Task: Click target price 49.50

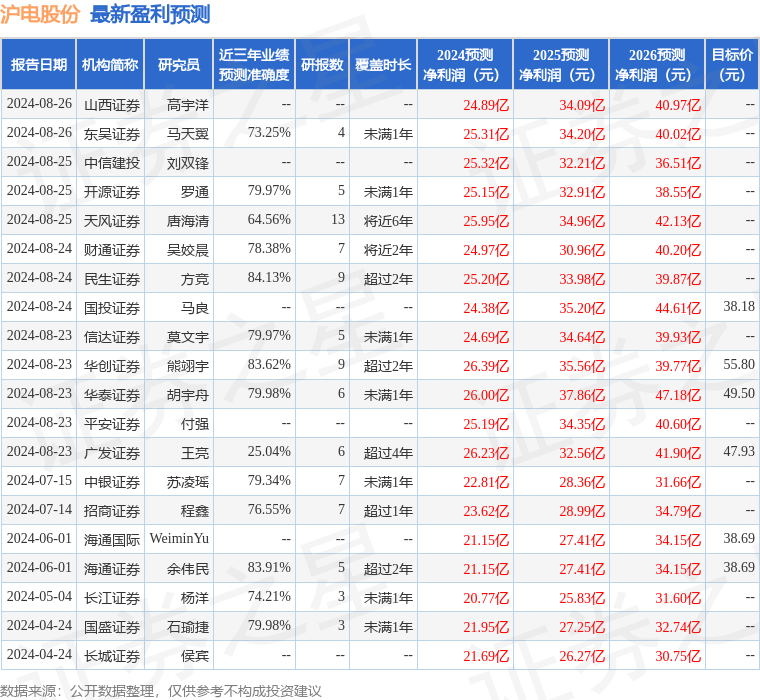Action: coord(739,394)
